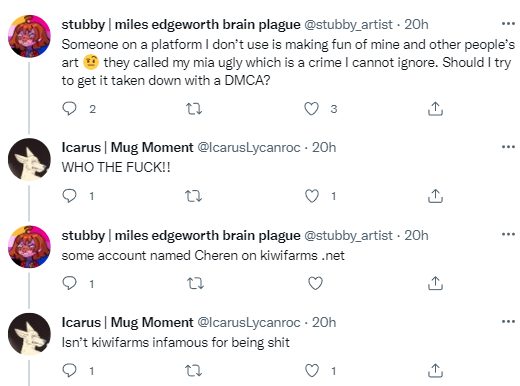The image size is (520, 386).
Task: Share the 'WHO THE FUCK!!' tweet
Action: 435,196
